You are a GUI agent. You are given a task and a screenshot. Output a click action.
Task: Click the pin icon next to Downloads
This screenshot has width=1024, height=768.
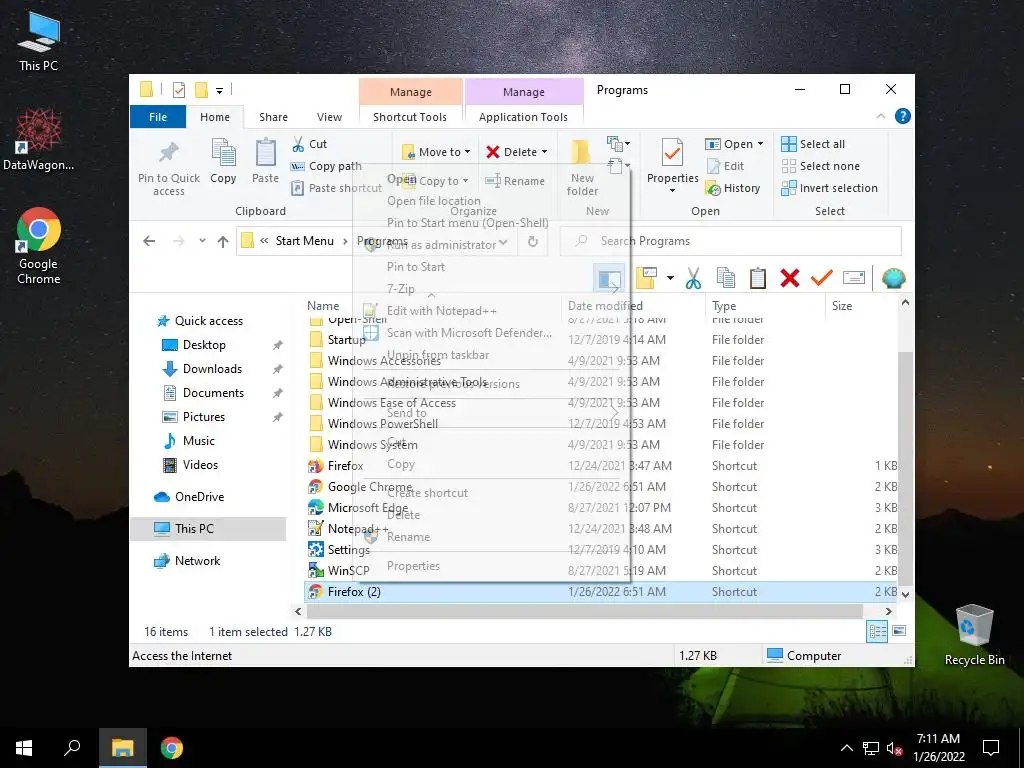click(278, 369)
